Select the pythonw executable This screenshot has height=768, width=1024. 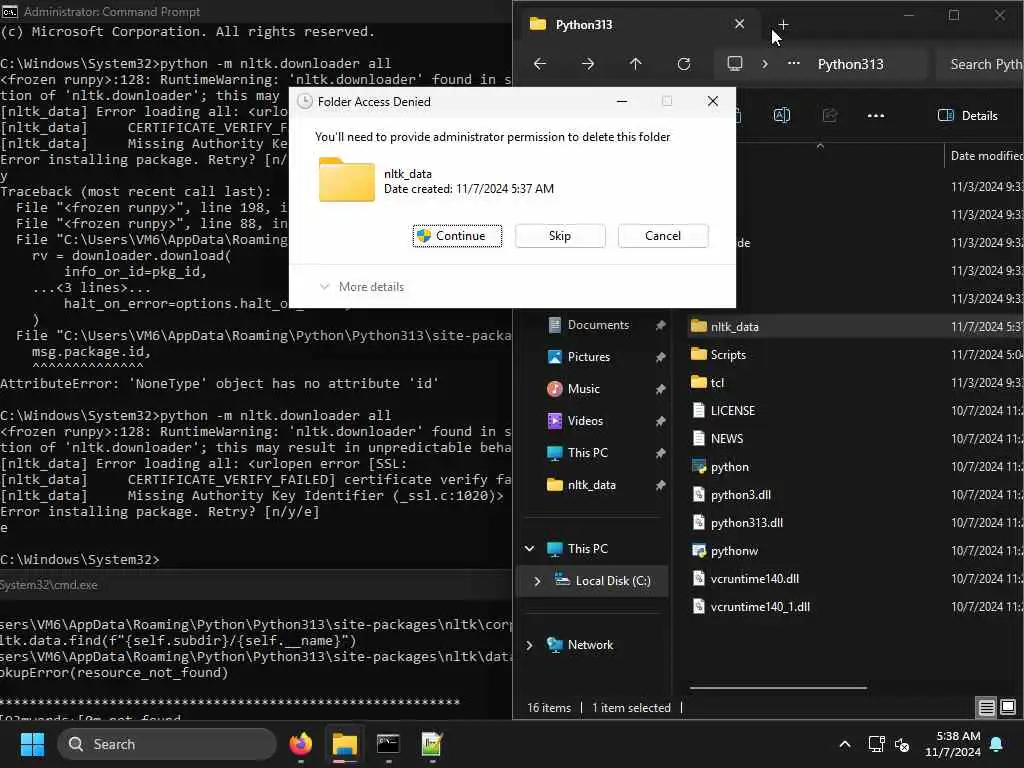(x=734, y=551)
